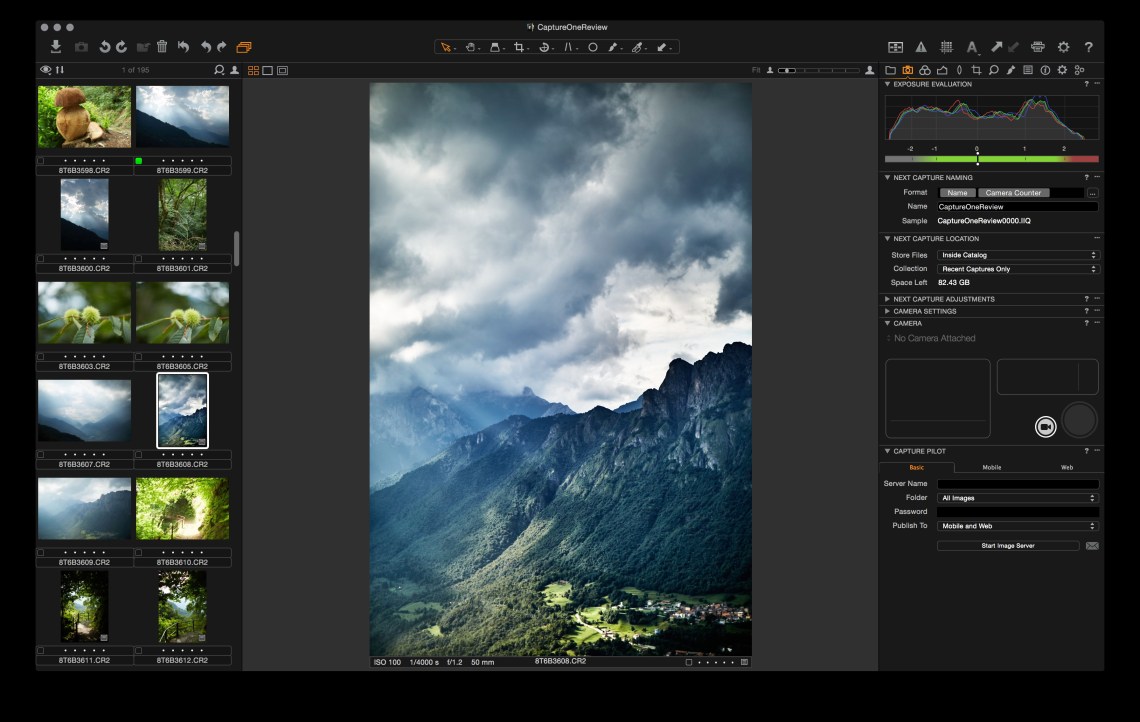Click the Camera Counter format token
1140x722 pixels.
tap(1013, 193)
